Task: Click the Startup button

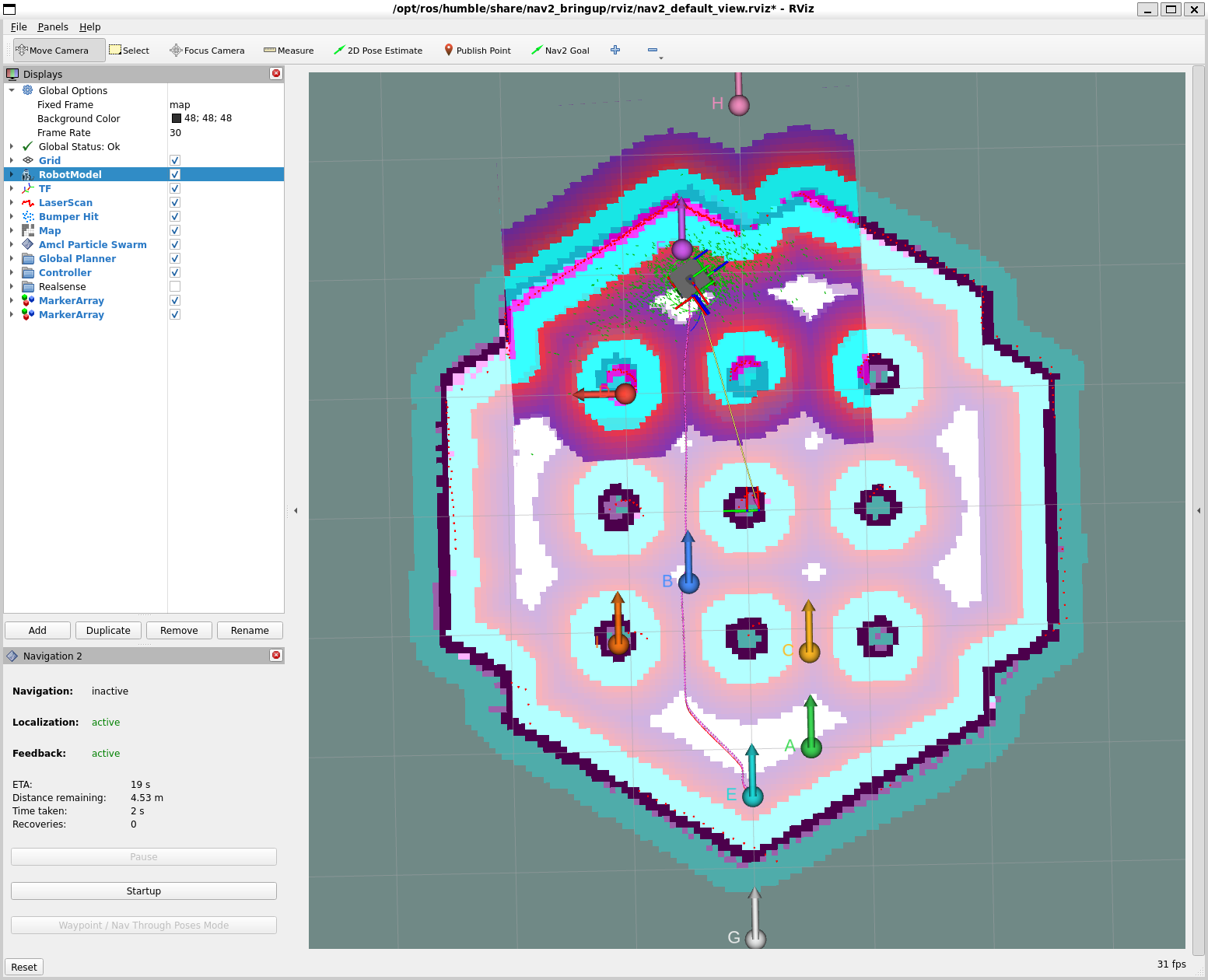Action: (x=144, y=891)
